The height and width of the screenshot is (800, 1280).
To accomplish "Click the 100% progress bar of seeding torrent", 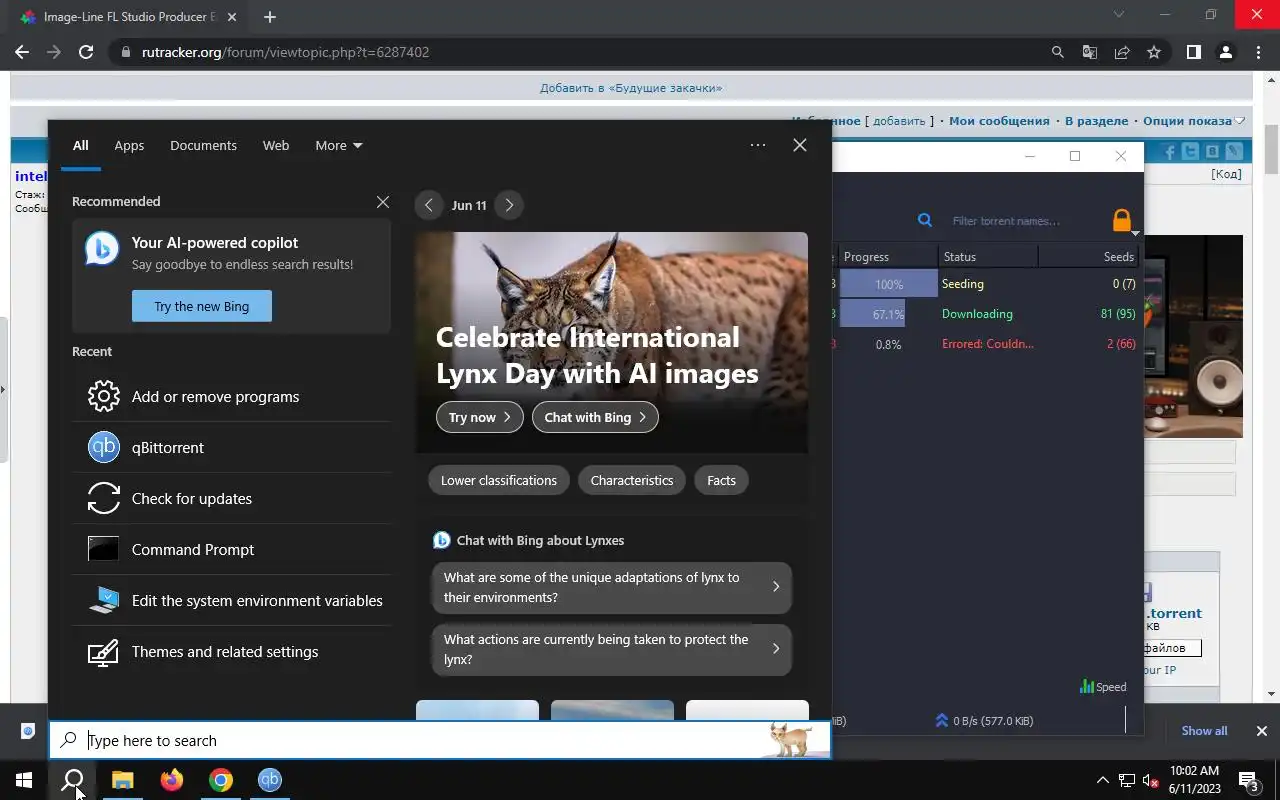I will (x=888, y=284).
